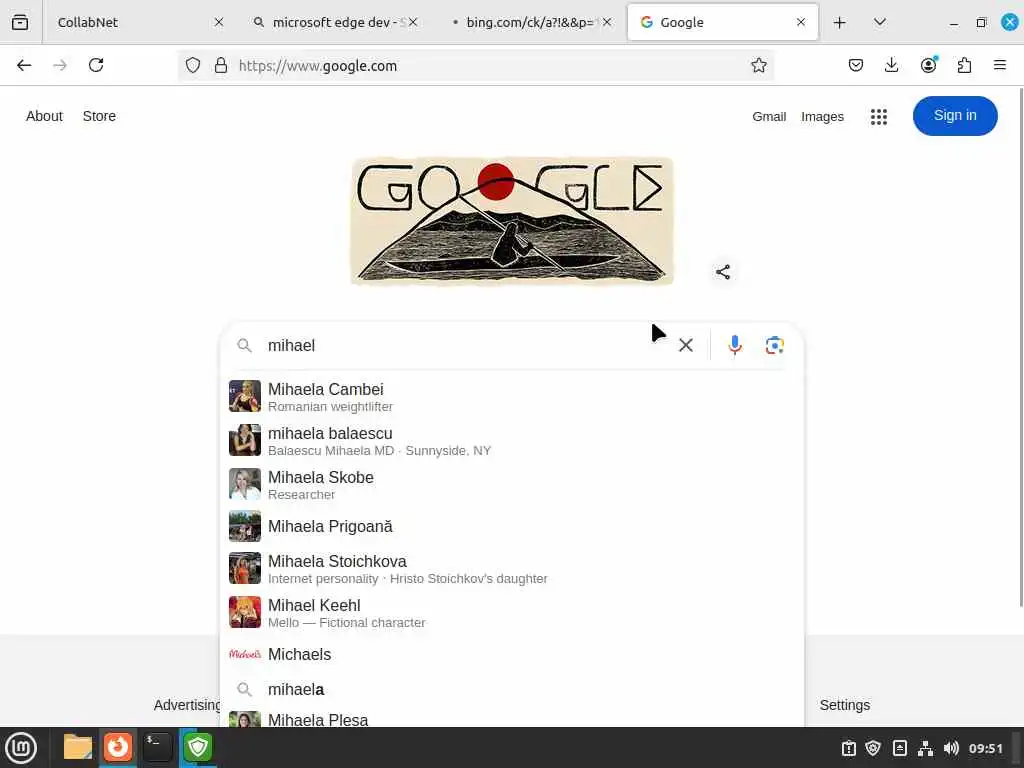
Task: Select the Michaels suggestion
Action: [512, 654]
